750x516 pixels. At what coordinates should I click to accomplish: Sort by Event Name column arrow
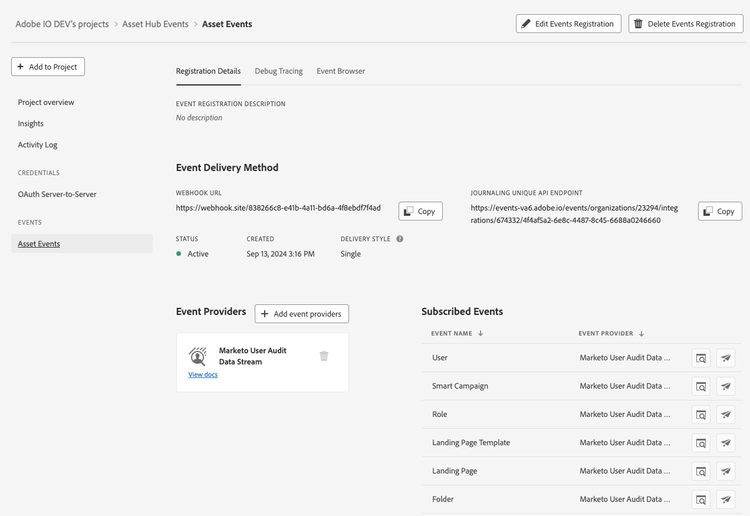(480, 333)
